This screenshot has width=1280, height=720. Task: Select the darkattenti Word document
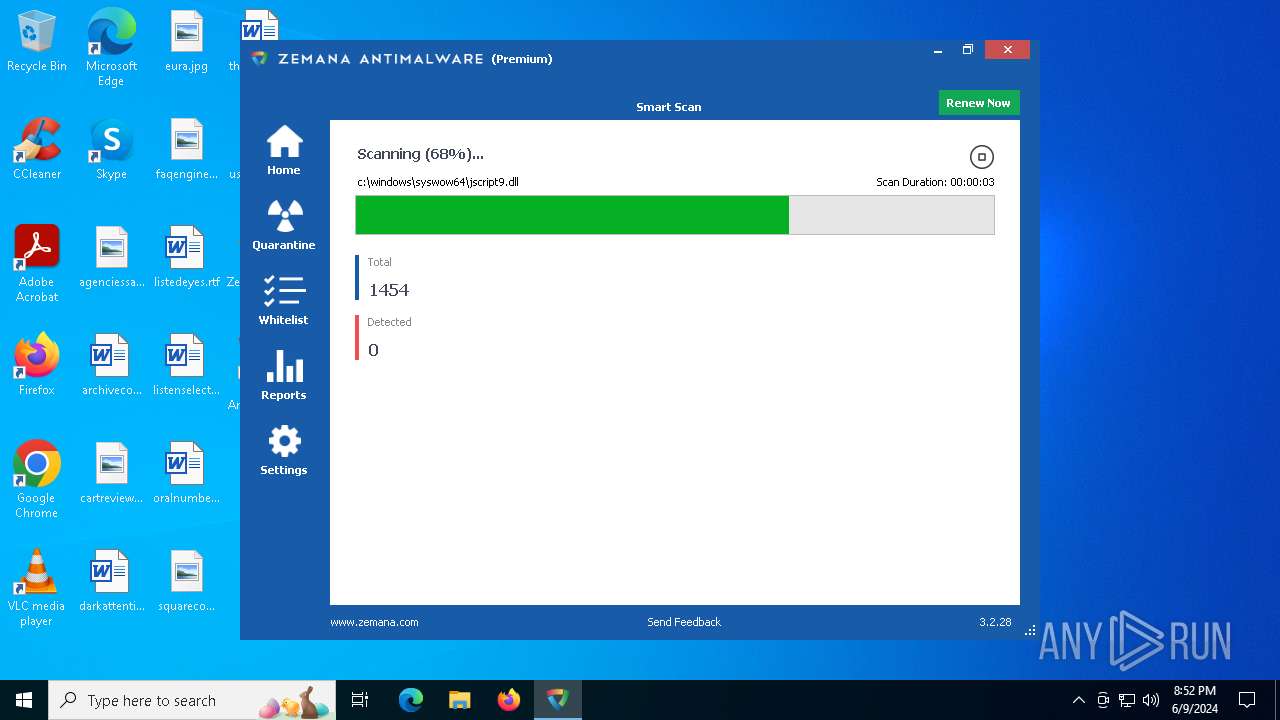point(111,582)
